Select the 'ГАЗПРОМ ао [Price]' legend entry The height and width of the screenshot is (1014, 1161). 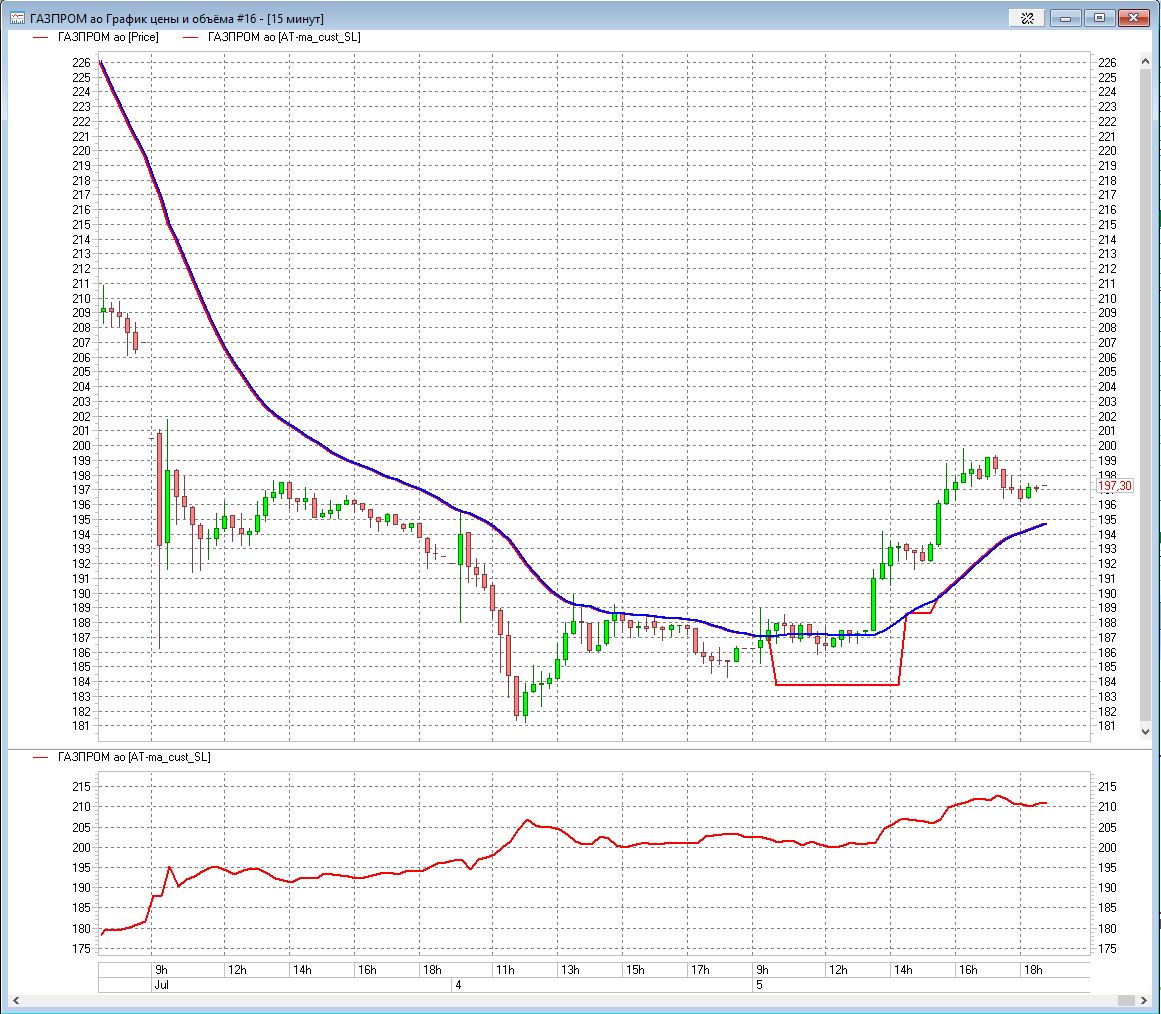pyautogui.click(x=97, y=37)
